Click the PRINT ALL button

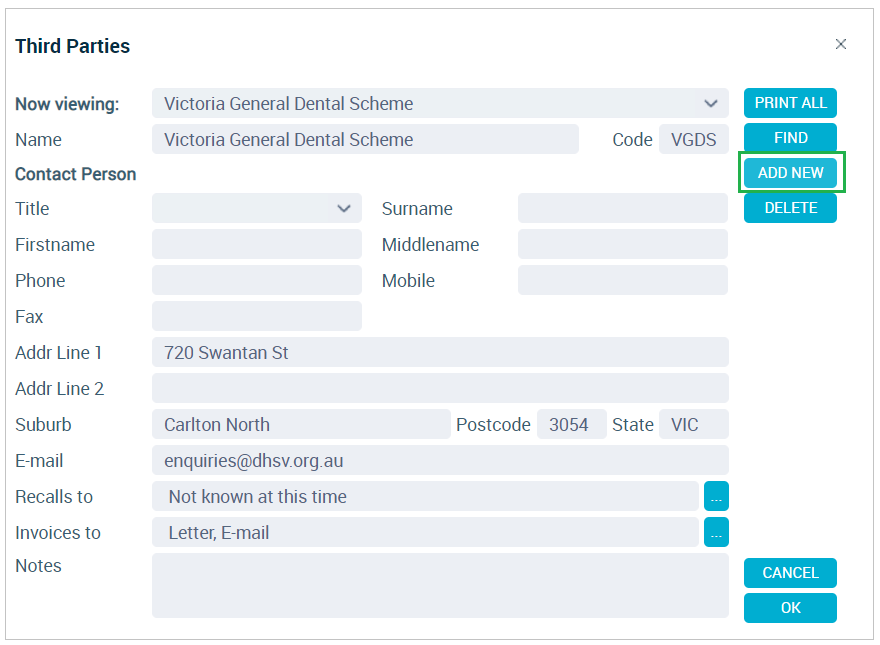point(790,103)
